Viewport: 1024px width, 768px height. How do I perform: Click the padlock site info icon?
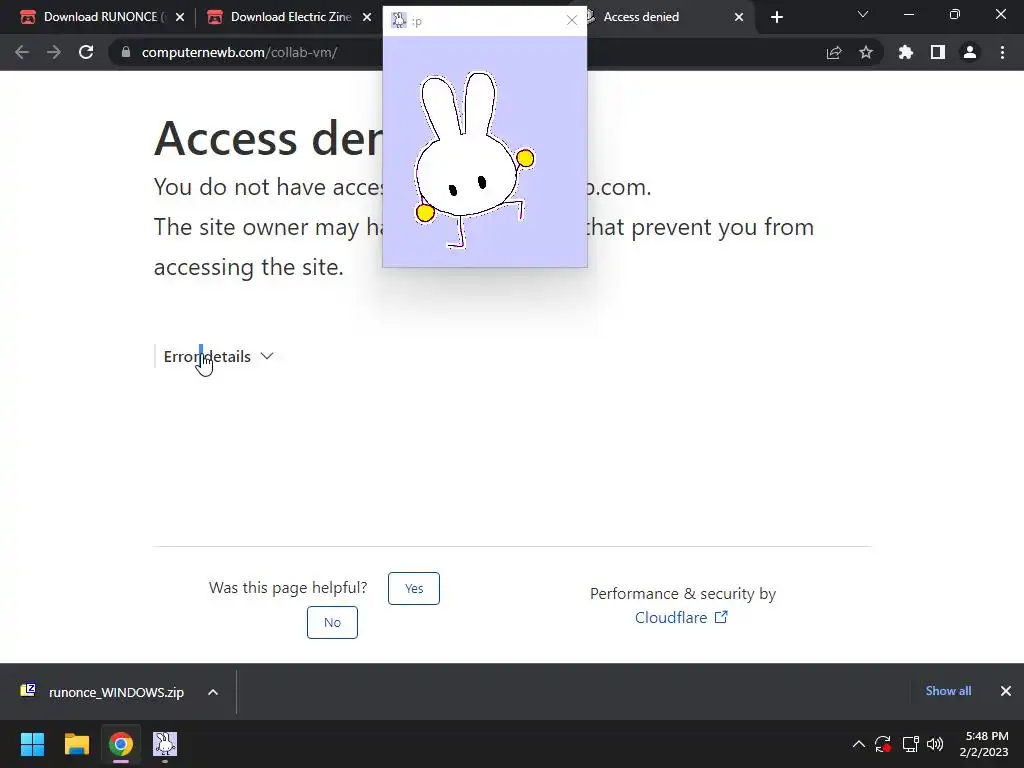click(x=126, y=52)
